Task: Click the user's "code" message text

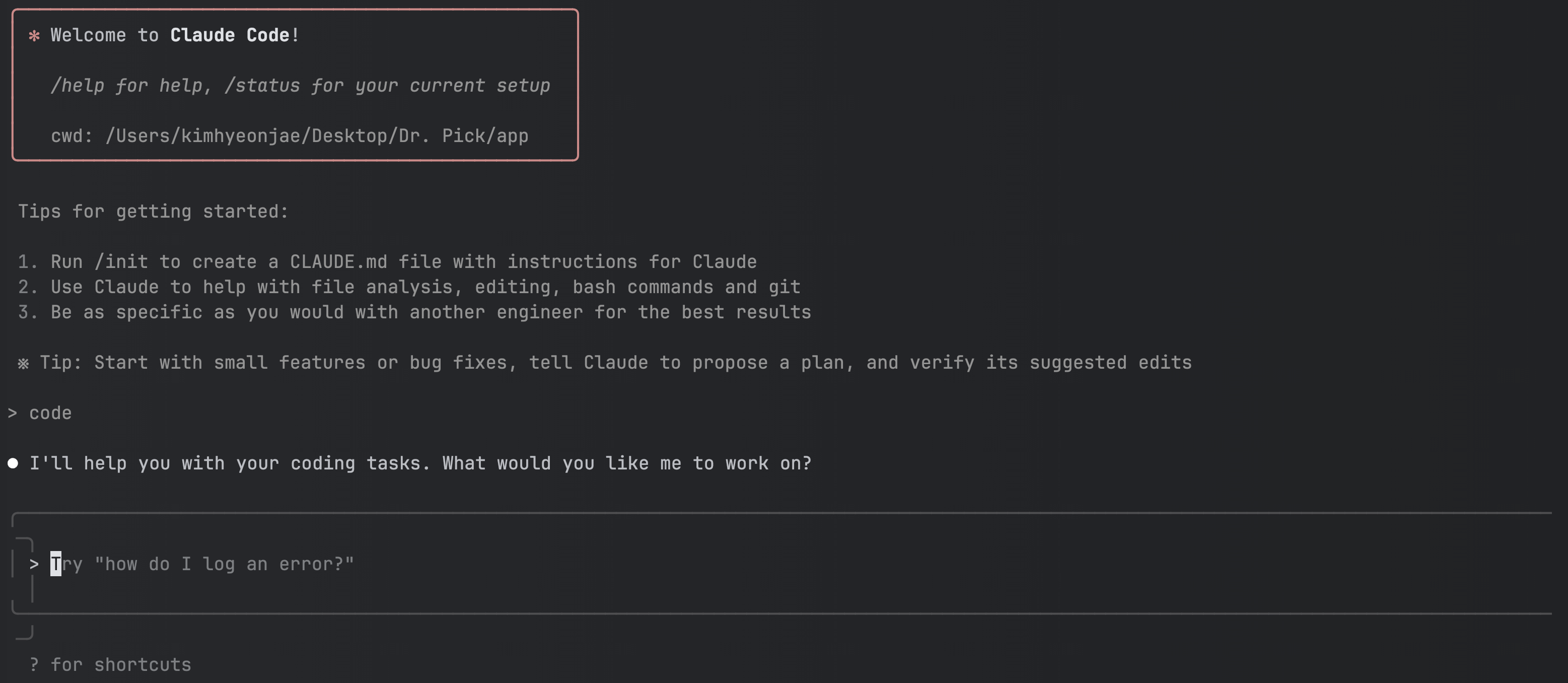Action: click(x=50, y=414)
